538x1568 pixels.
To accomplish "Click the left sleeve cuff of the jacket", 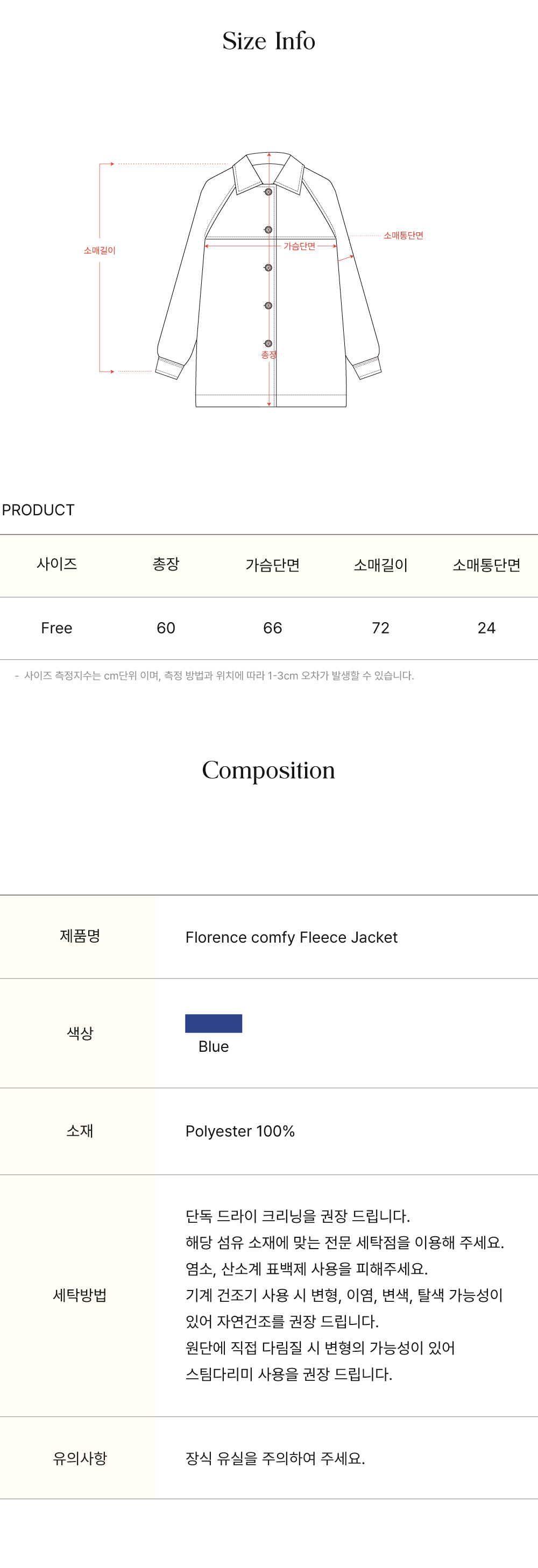I will [169, 368].
